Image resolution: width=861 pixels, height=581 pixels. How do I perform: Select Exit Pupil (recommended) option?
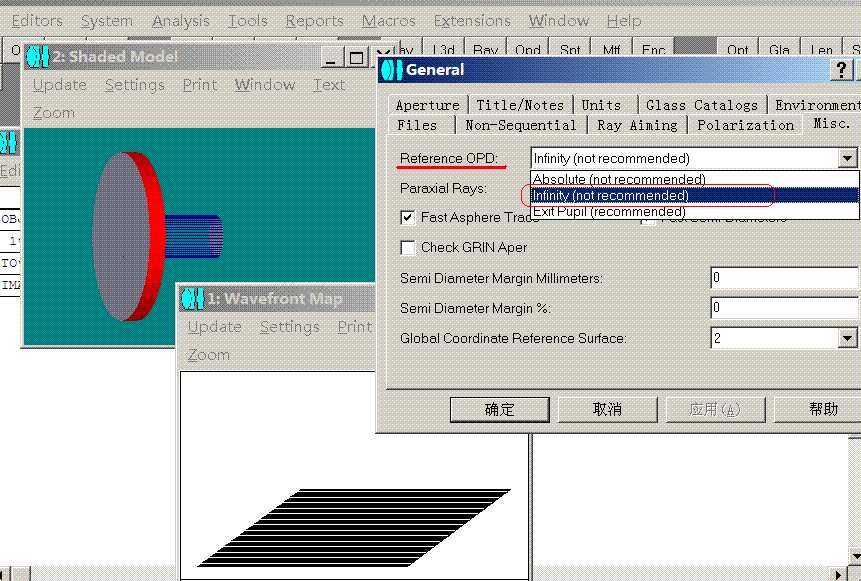click(695, 211)
